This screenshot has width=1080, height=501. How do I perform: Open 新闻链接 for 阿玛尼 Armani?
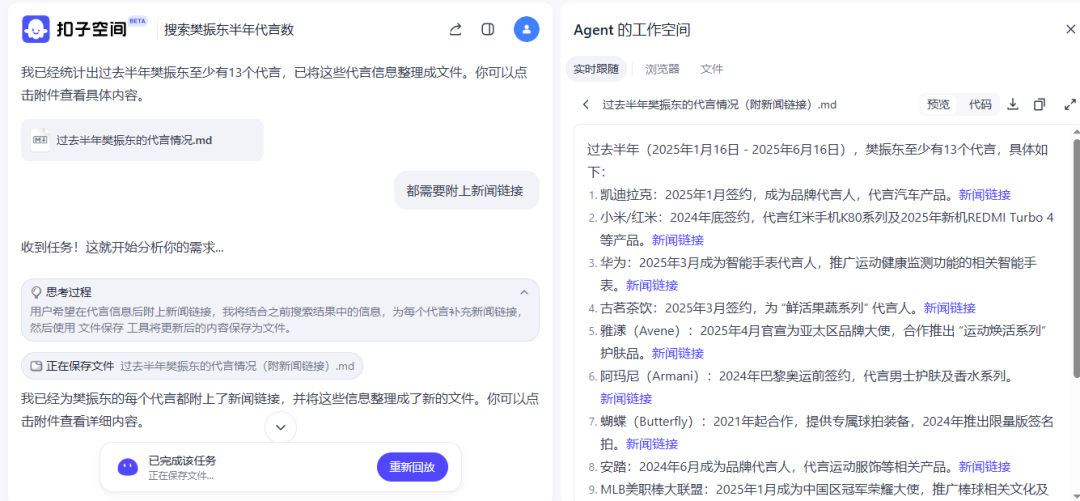(x=625, y=398)
